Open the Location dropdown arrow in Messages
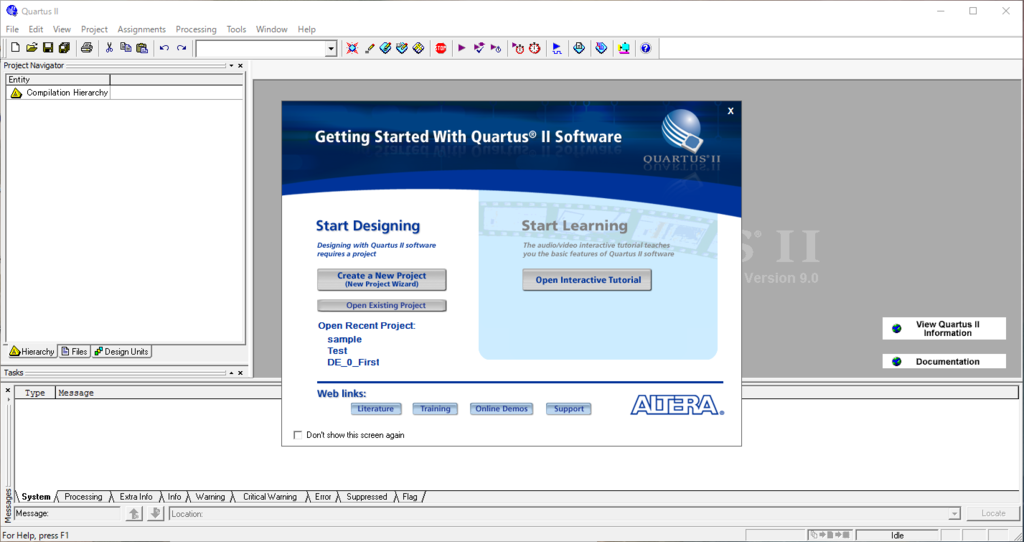Image resolution: width=1024 pixels, height=542 pixels. point(954,514)
